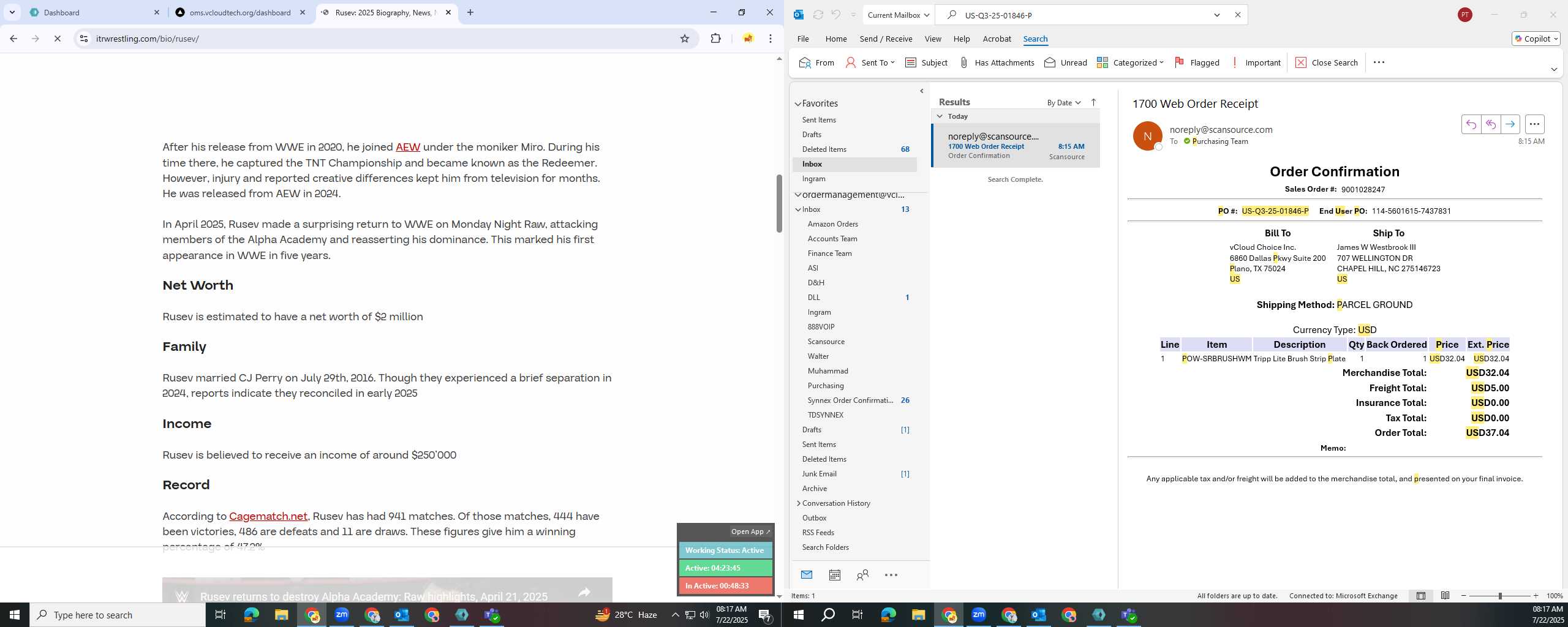Switch to oms.vcloudtech.org dashboard tab
Image resolution: width=1568 pixels, height=627 pixels.
pyautogui.click(x=240, y=12)
